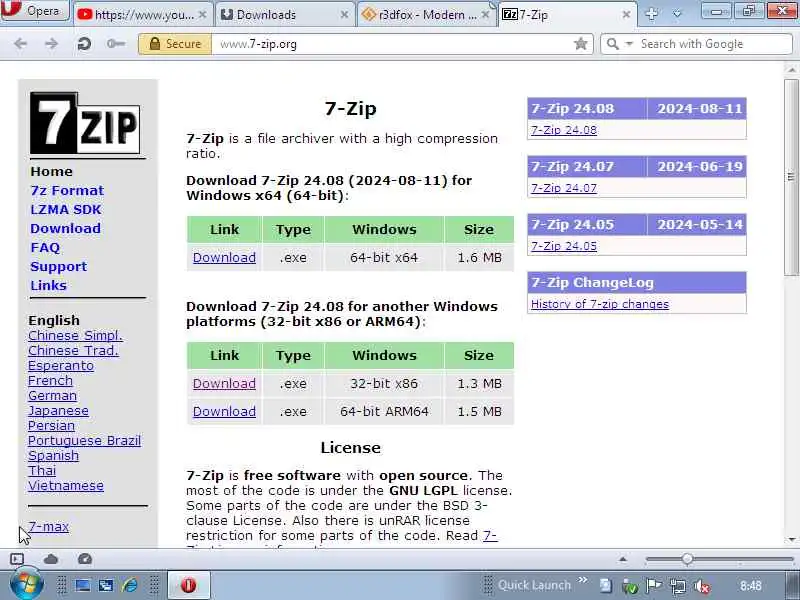
Task: Expand the status bar up arrow
Action: tap(623, 559)
